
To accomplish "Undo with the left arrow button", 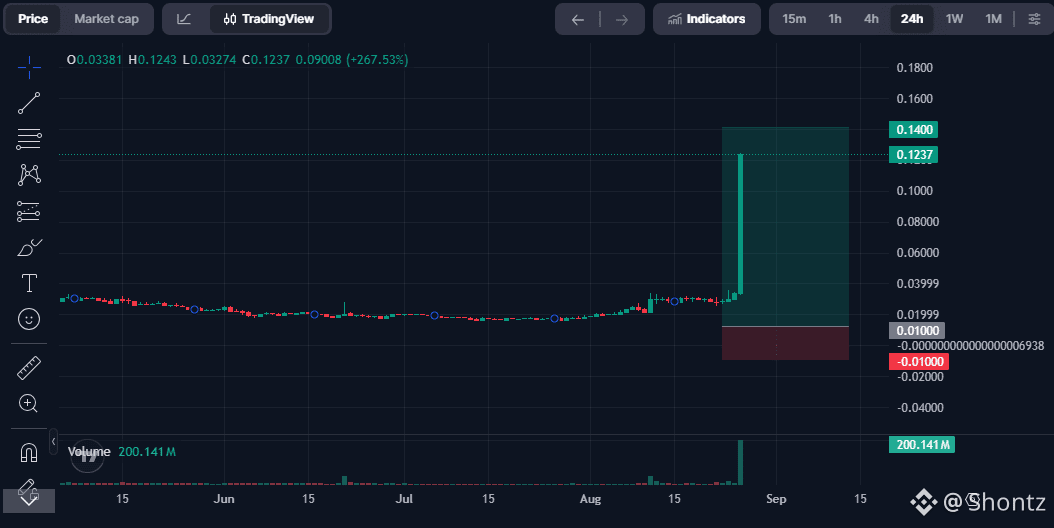I will tap(578, 20).
